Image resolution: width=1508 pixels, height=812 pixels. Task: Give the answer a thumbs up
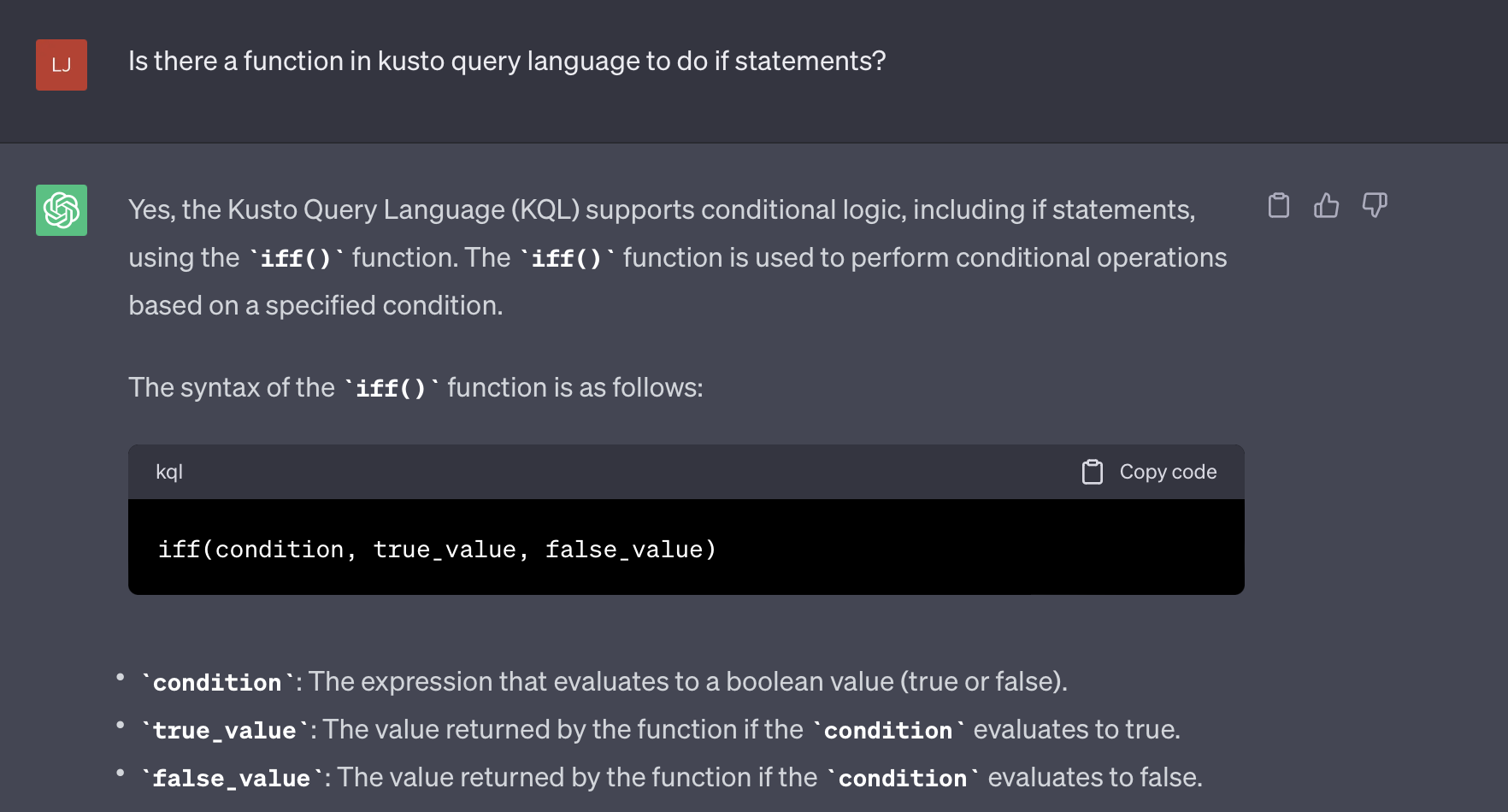1327,205
